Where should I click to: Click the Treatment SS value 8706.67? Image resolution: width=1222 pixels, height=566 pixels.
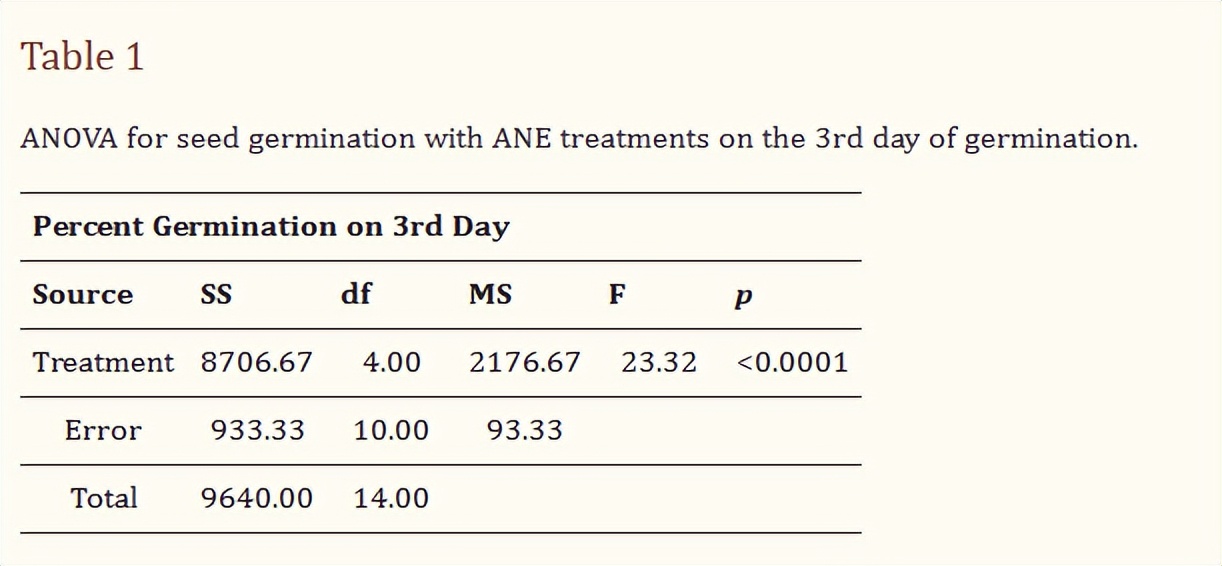click(257, 362)
